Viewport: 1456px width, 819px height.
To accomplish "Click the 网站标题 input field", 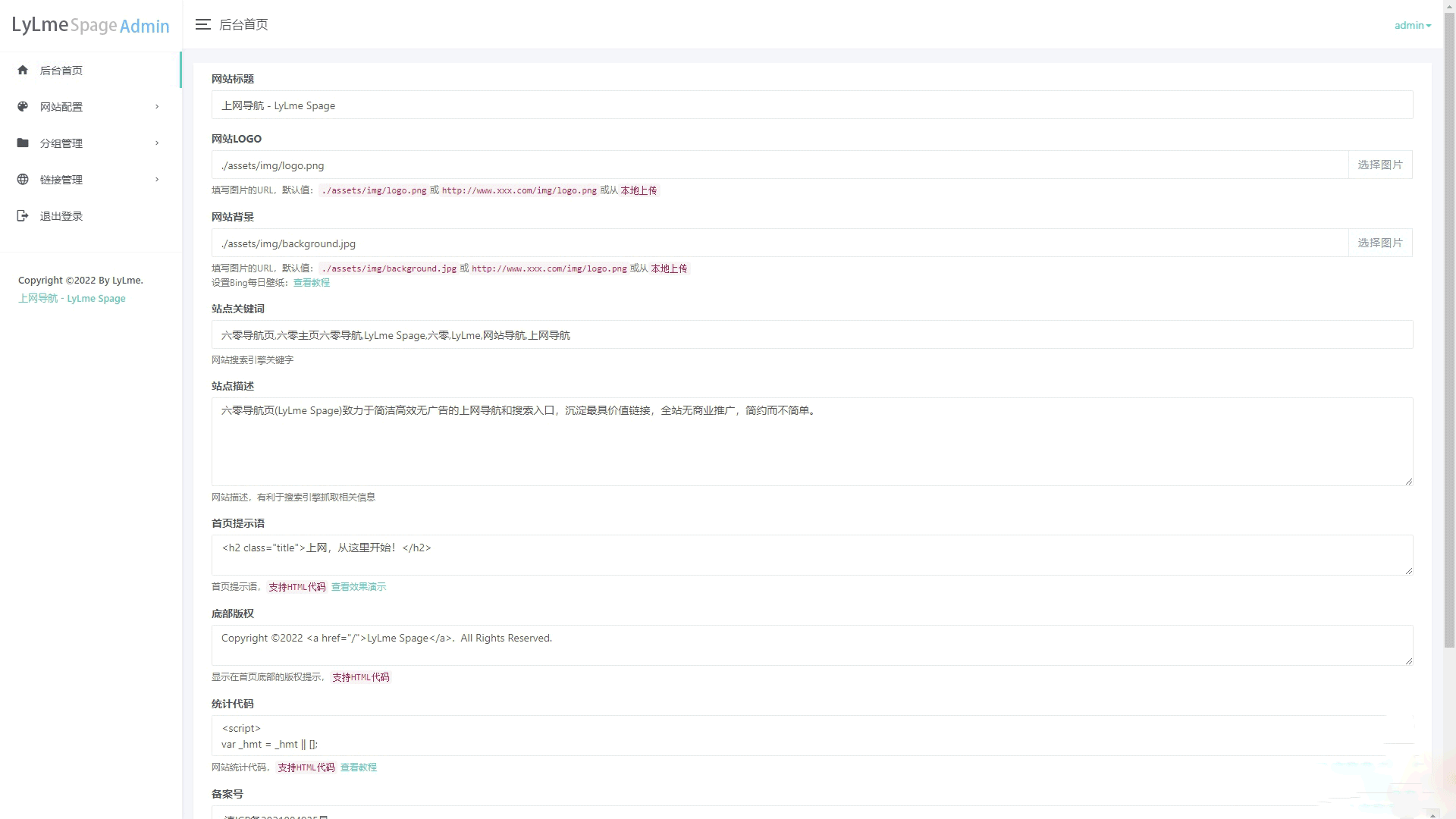I will click(x=812, y=105).
